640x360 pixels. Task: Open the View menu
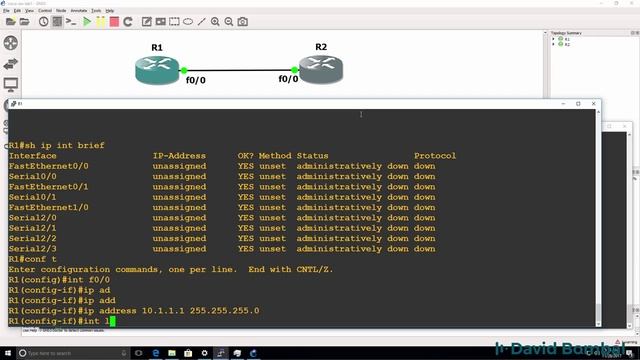29,11
